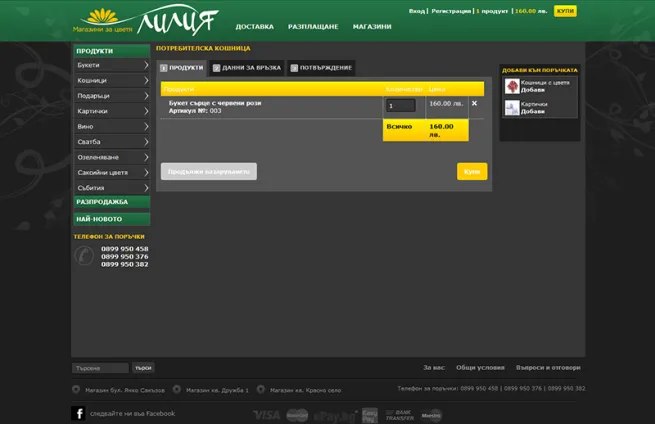
Task: Open the Разплащане menu item
Action: coord(313,27)
